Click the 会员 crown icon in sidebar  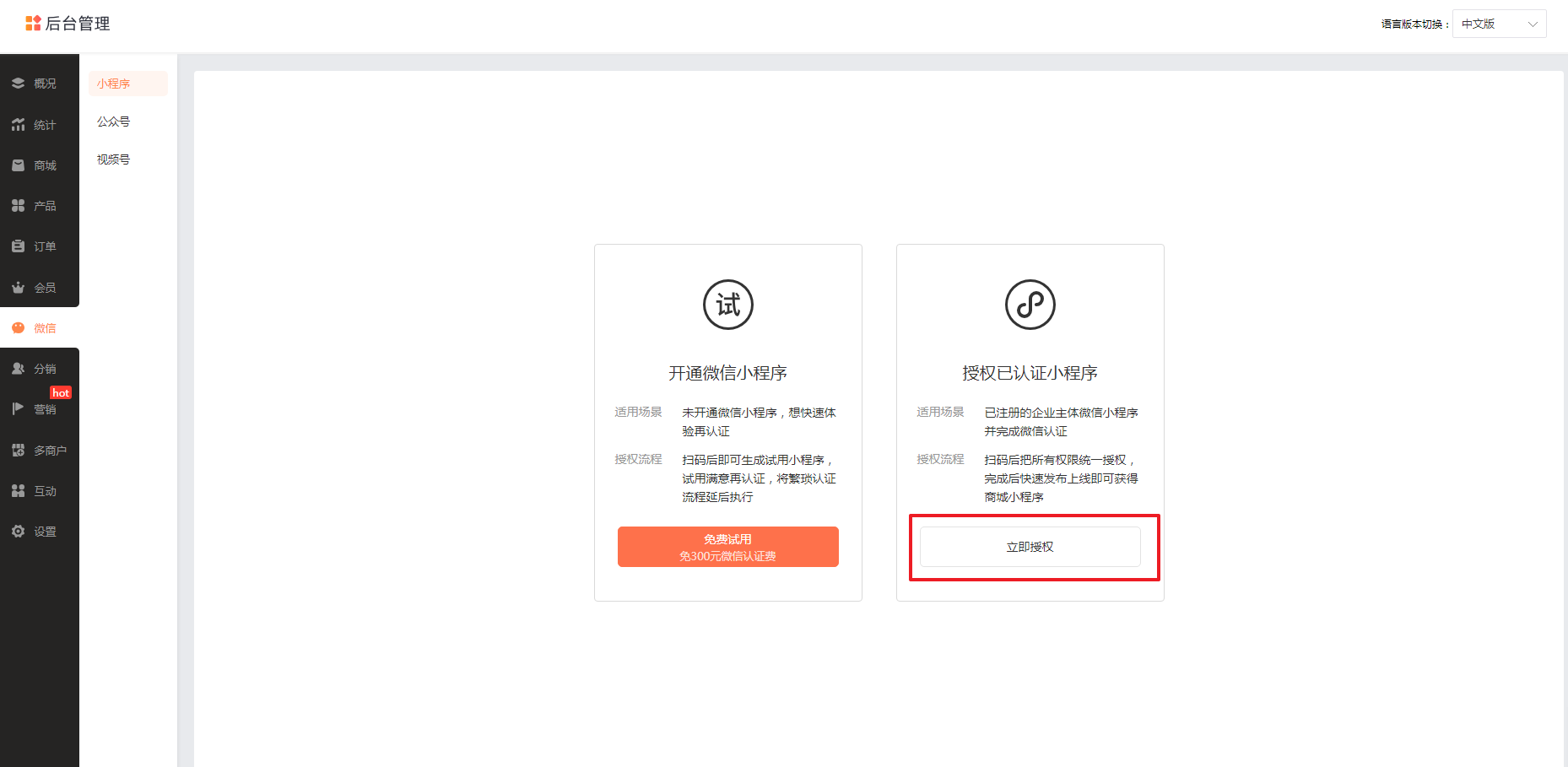click(18, 288)
